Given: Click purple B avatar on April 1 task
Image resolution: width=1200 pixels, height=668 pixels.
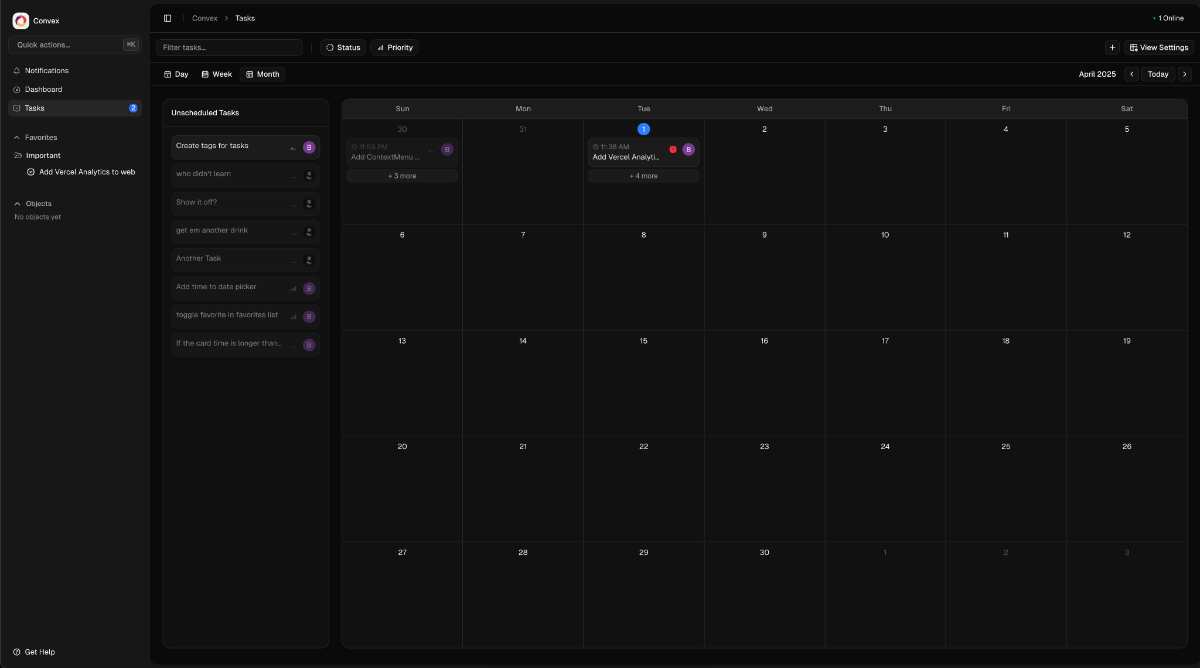Looking at the screenshot, I should [688, 149].
